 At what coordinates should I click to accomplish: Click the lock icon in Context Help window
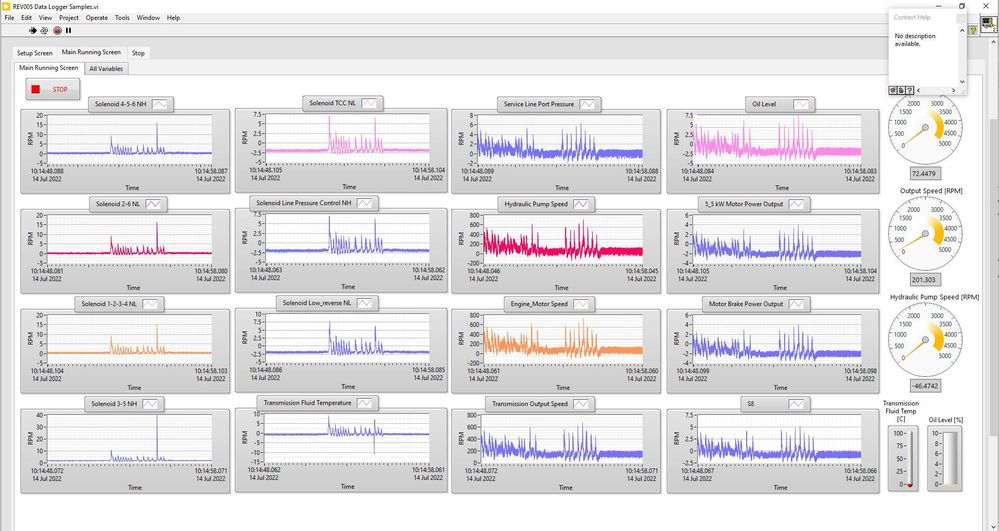(902, 91)
